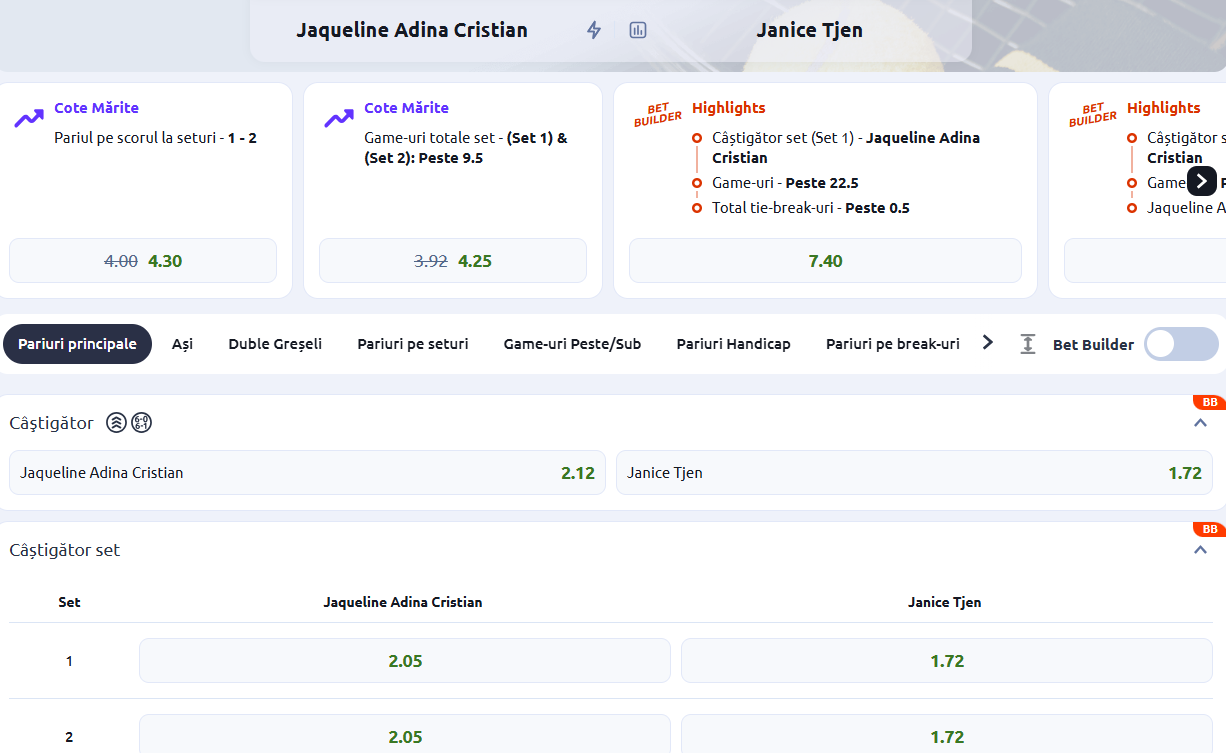This screenshot has width=1226, height=753.
Task: Click the BB badge on Câștigător set section
Action: click(x=1209, y=530)
